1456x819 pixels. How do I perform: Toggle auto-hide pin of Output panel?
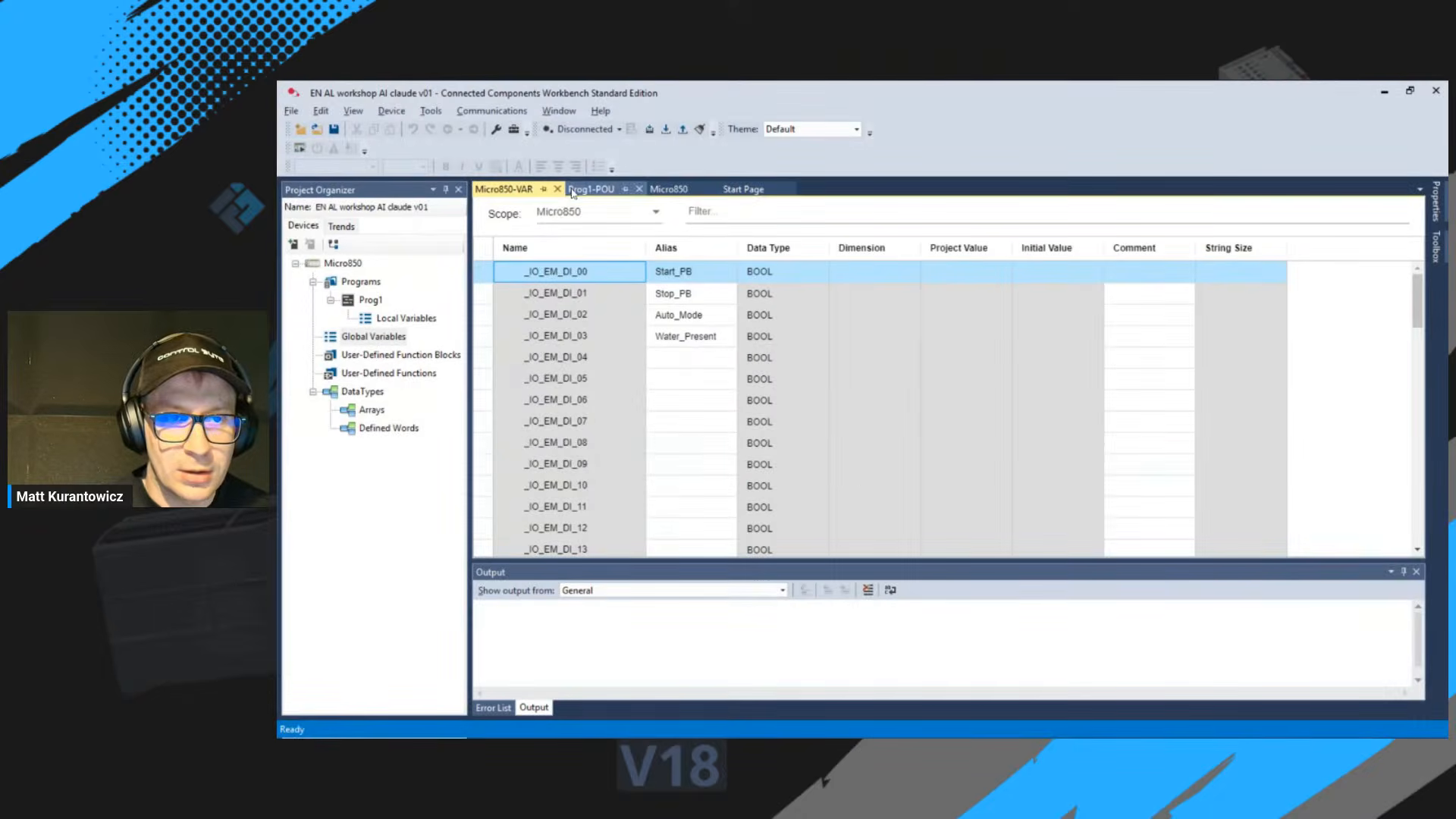(x=1404, y=572)
